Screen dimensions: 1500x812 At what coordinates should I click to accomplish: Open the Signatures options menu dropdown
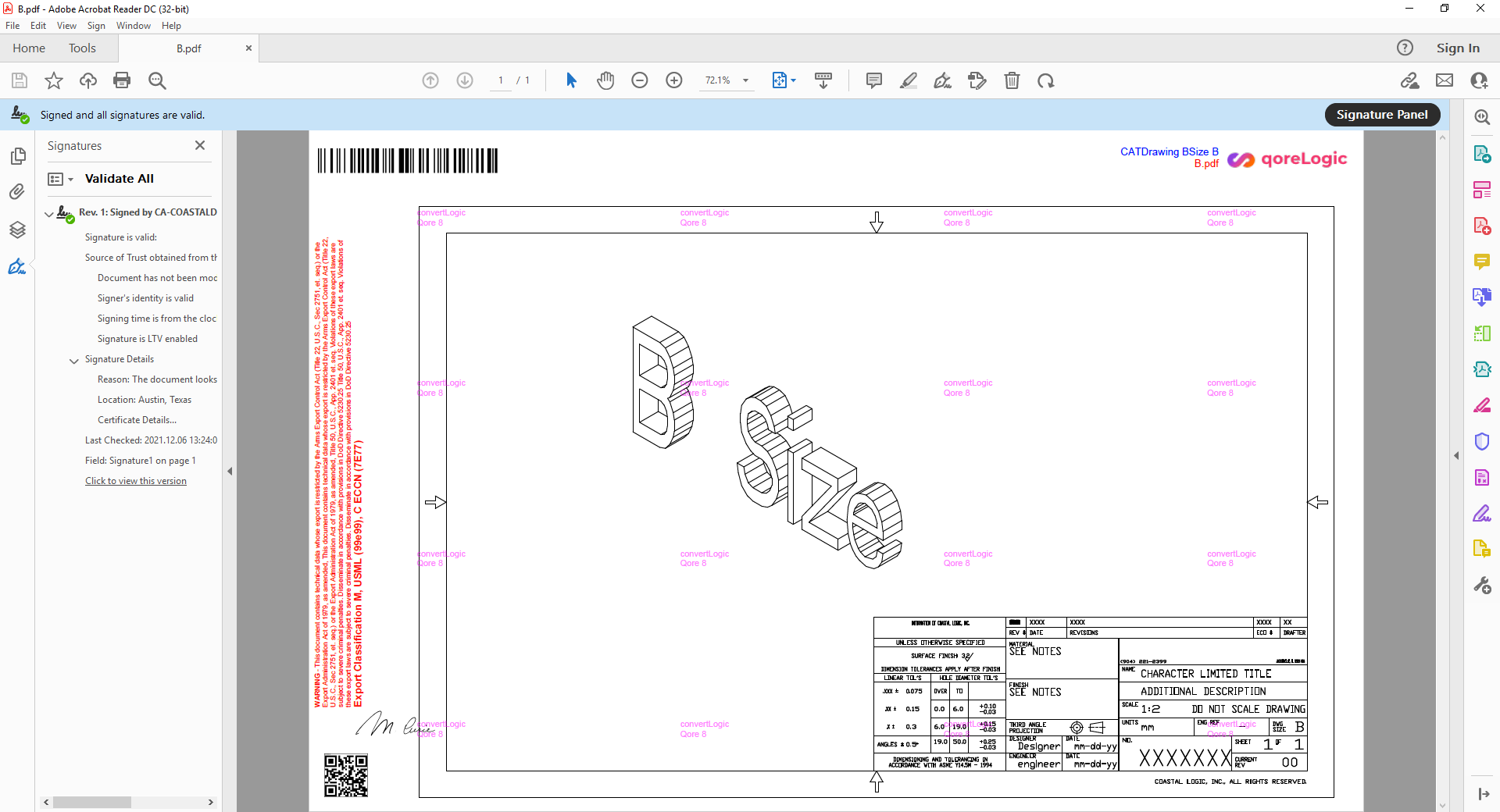60,179
